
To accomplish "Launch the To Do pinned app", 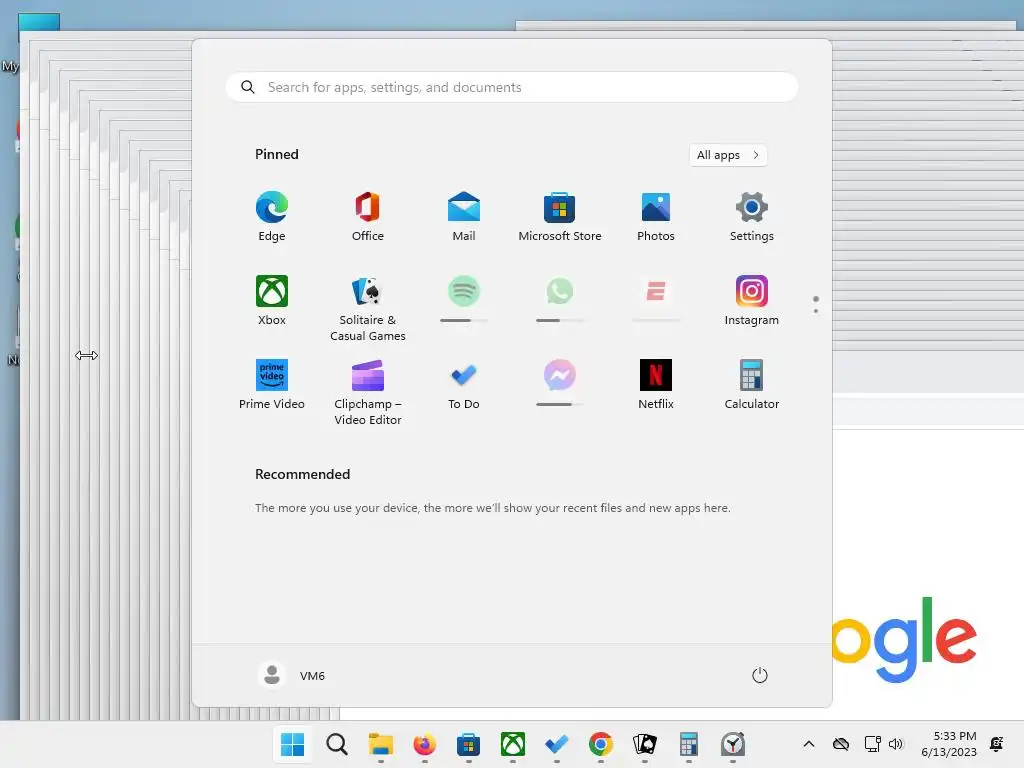I will 464,385.
